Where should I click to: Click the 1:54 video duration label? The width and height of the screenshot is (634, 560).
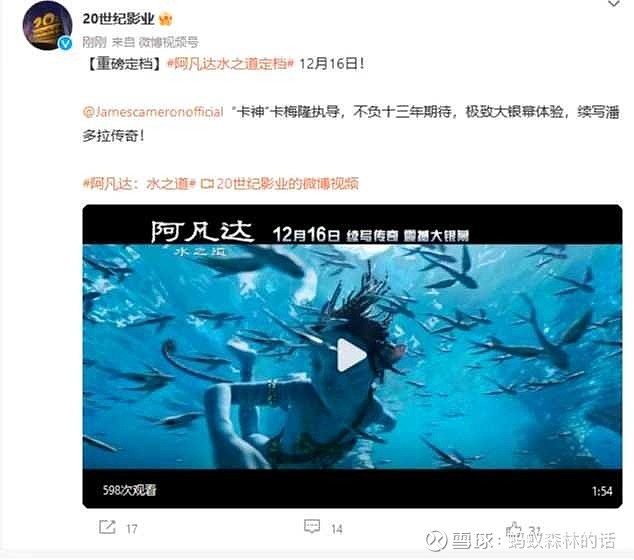(x=602, y=491)
